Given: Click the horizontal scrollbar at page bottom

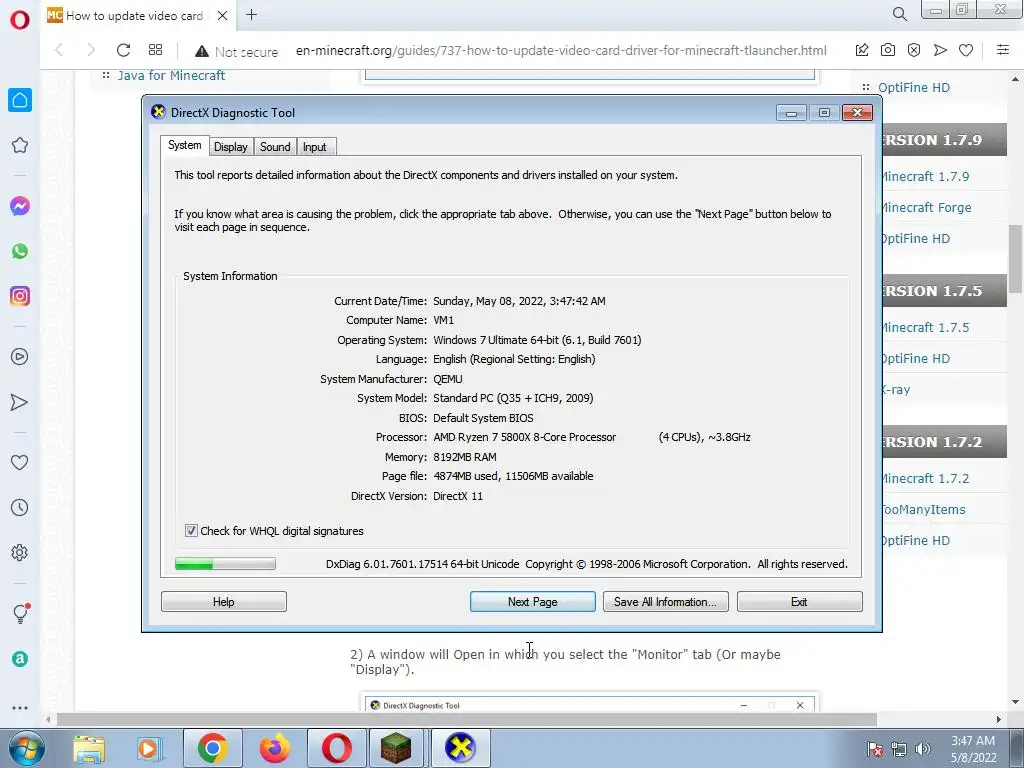Looking at the screenshot, I should click(x=466, y=720).
